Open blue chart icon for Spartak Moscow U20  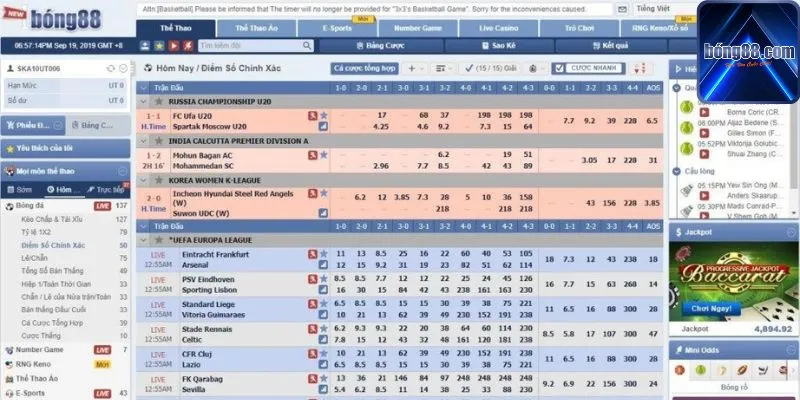coord(323,126)
